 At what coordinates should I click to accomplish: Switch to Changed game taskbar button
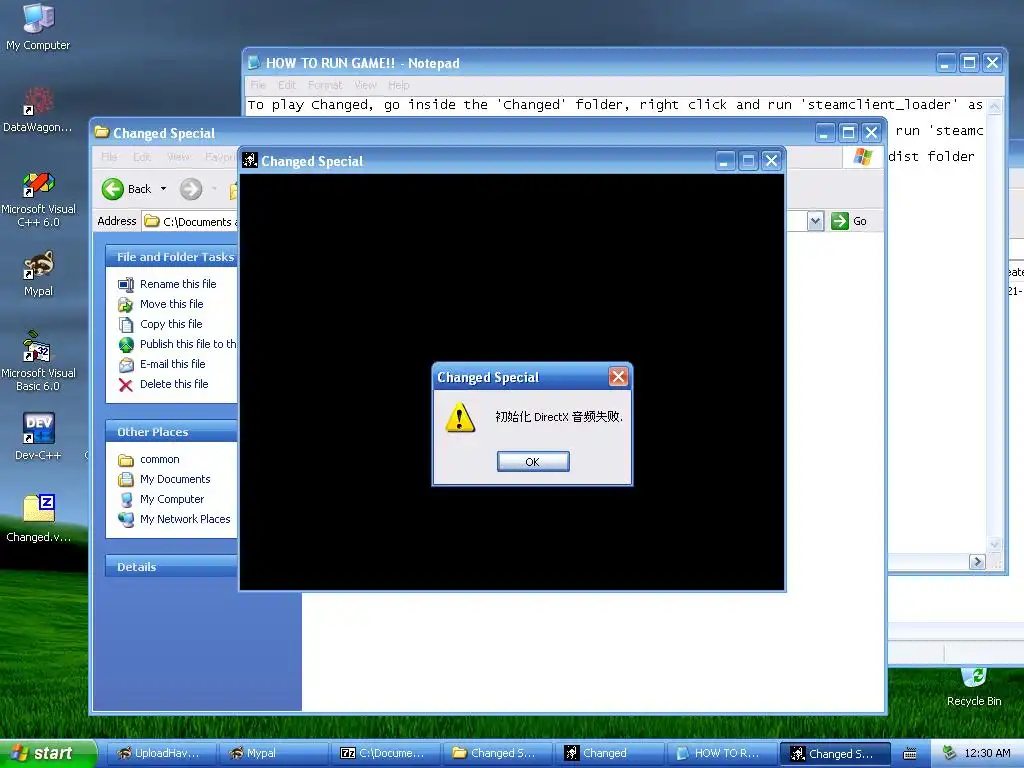pos(610,753)
